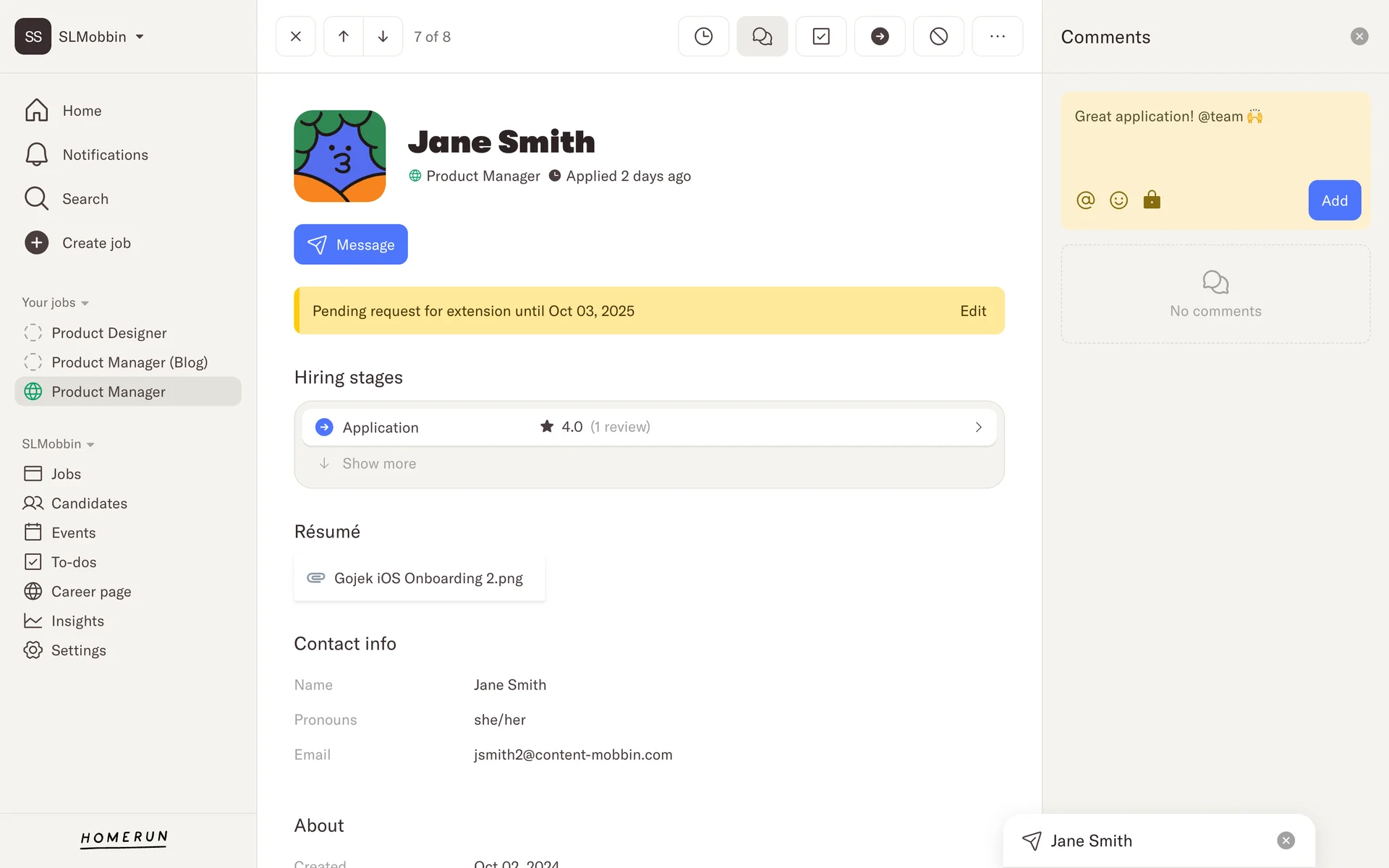Open Candidates in the sidebar
Screen dimensions: 1389x868
coord(88,503)
